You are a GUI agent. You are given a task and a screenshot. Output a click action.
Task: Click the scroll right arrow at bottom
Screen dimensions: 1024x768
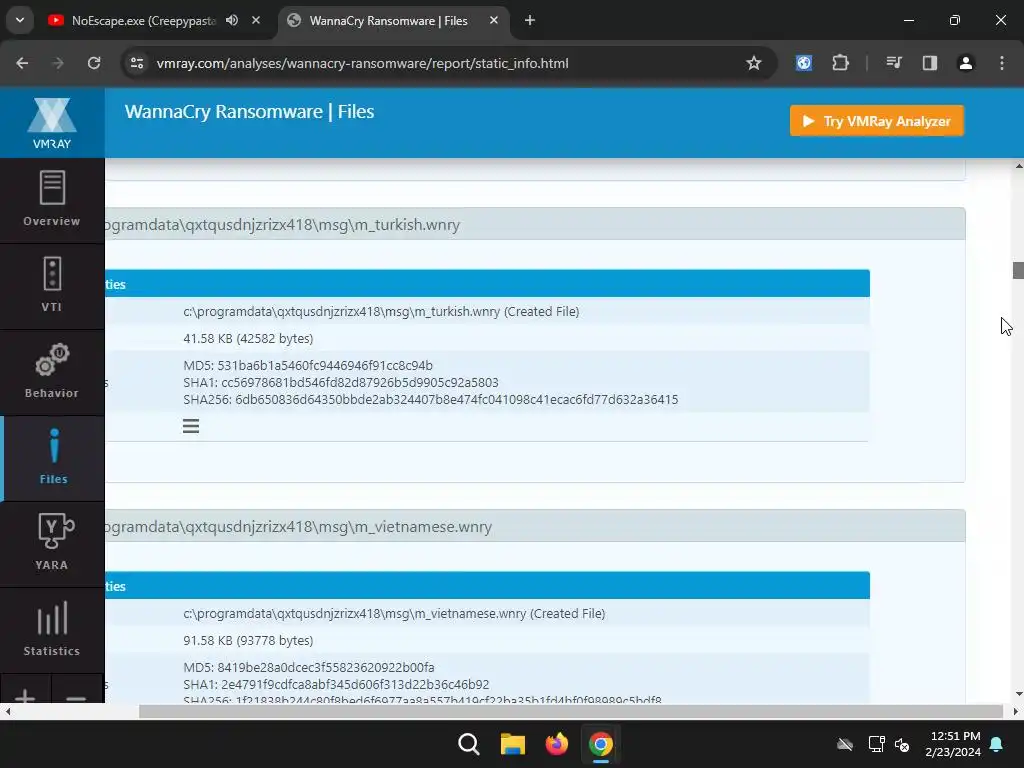[1016, 711]
